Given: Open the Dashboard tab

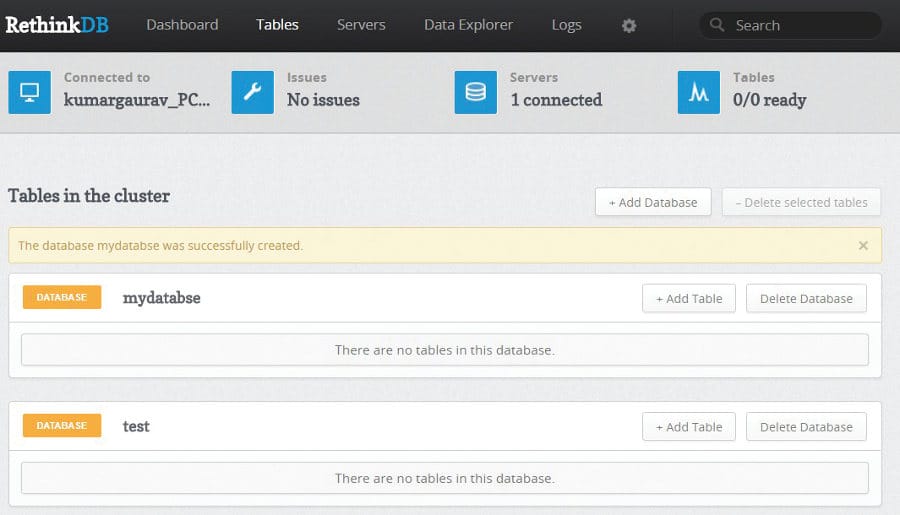Looking at the screenshot, I should pos(182,25).
